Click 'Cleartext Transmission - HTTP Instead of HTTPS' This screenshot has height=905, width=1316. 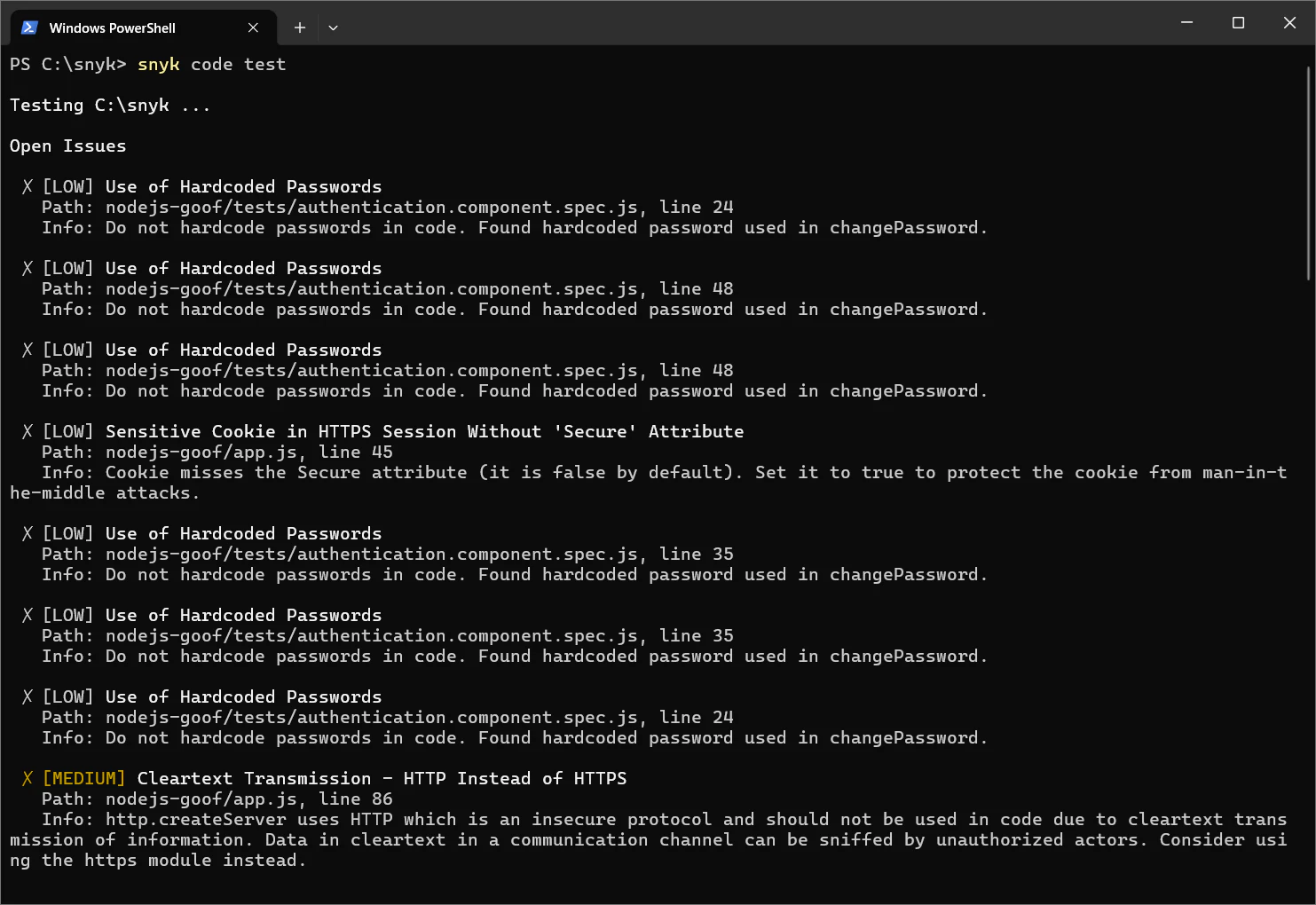pos(382,779)
